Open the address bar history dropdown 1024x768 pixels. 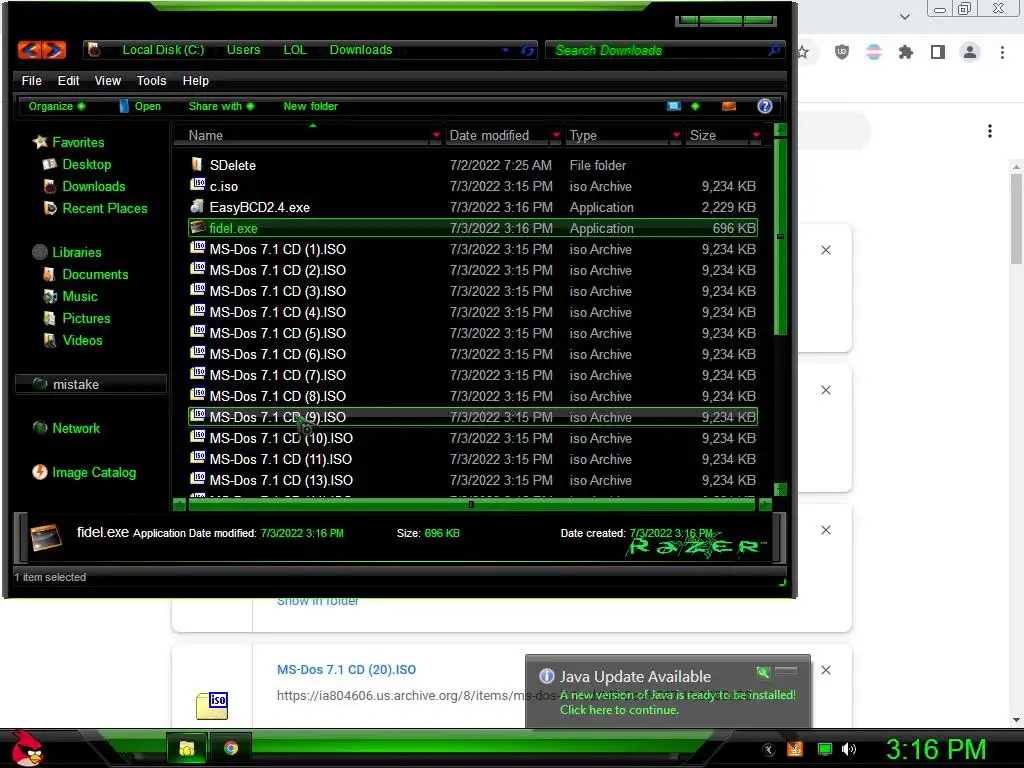pyautogui.click(x=505, y=50)
